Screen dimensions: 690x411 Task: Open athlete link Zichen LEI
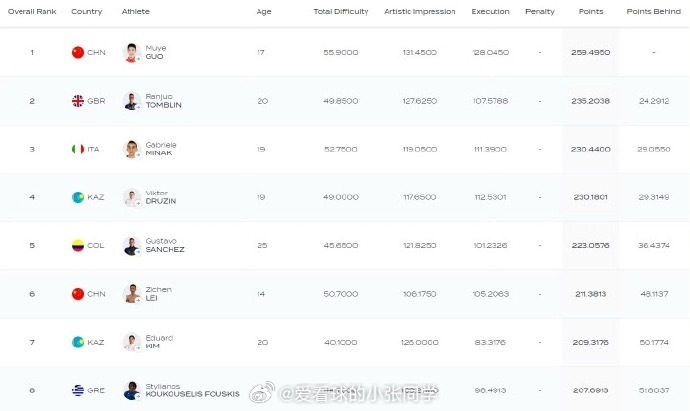tap(158, 294)
